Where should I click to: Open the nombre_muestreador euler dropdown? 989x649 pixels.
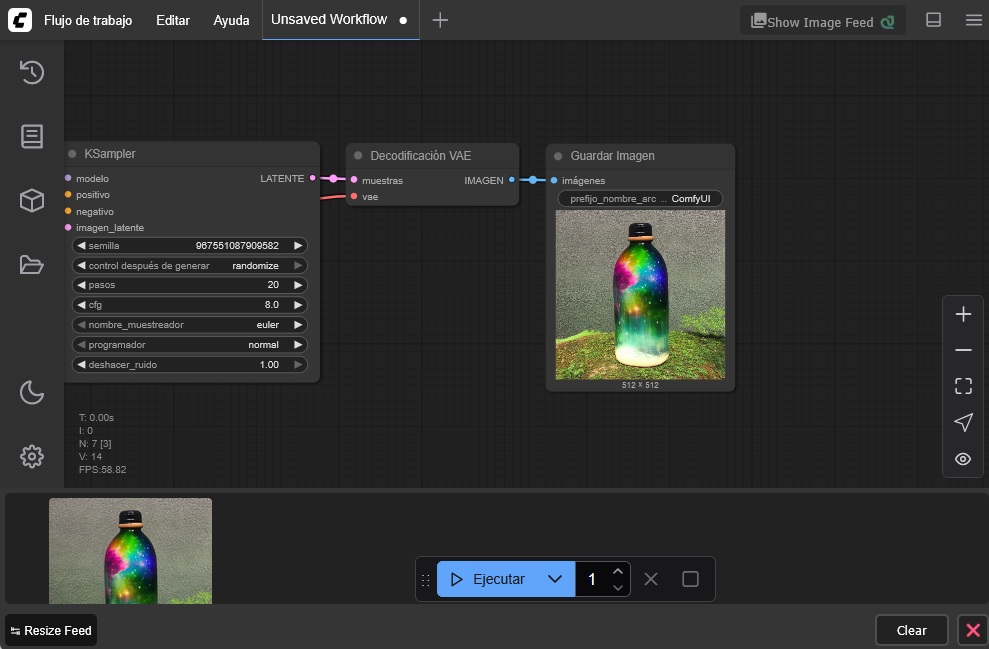190,325
